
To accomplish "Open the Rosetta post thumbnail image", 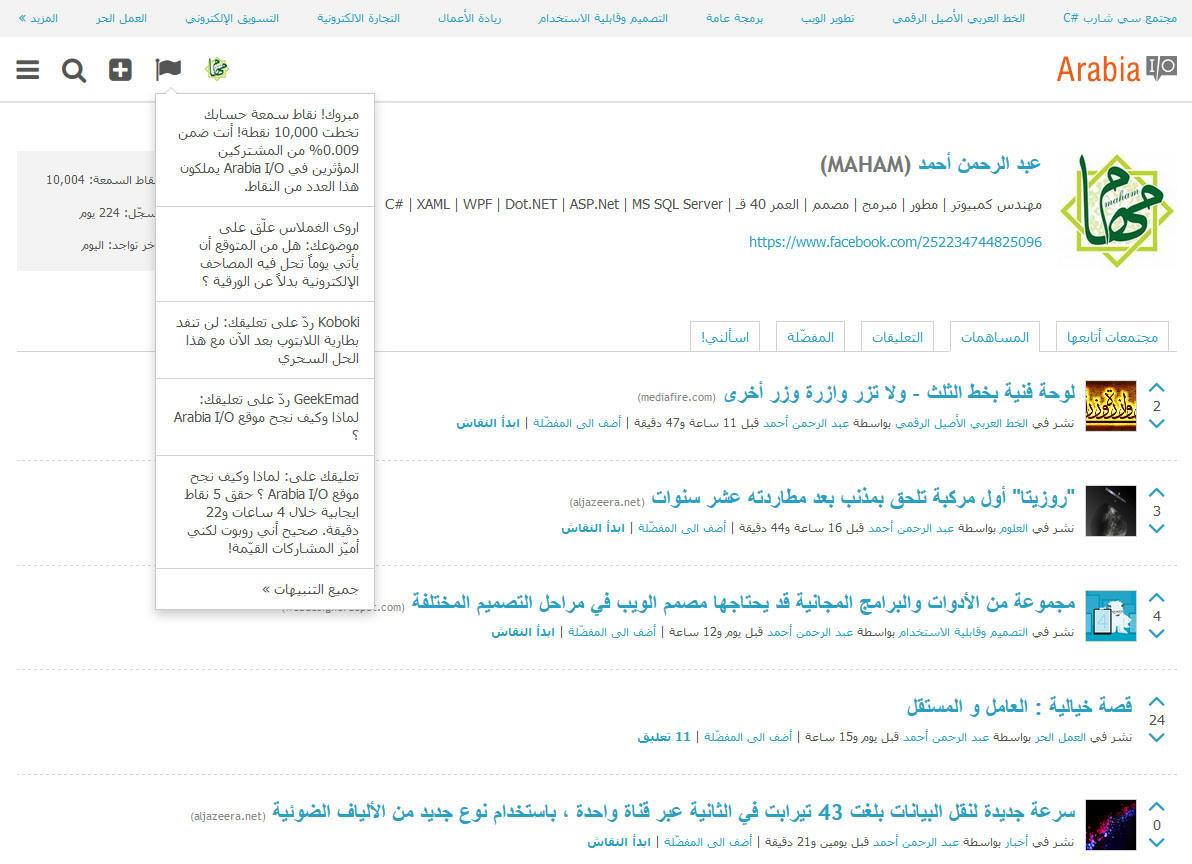I will 1110,511.
